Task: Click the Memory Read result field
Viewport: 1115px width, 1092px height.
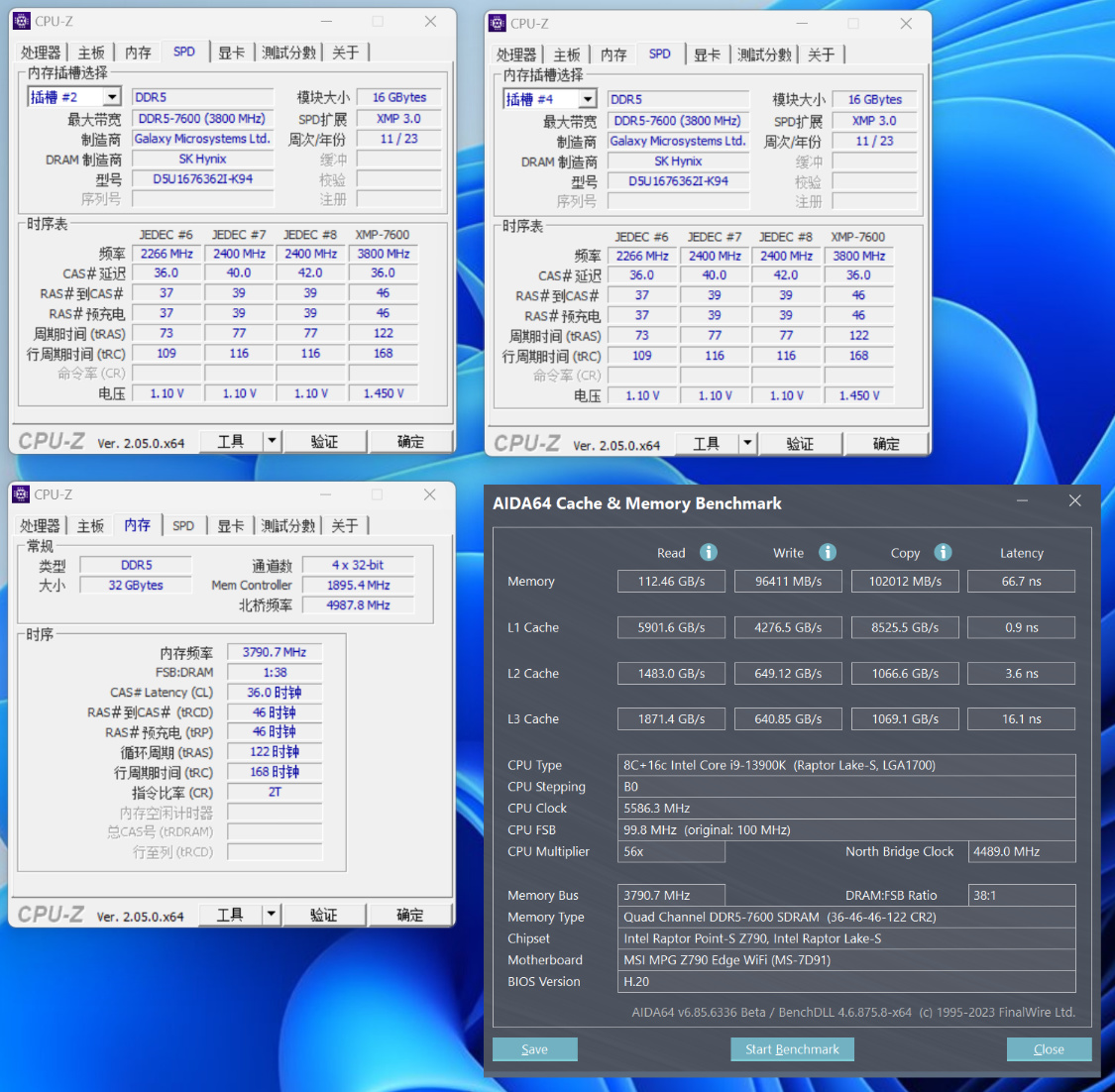Action: coord(671,581)
